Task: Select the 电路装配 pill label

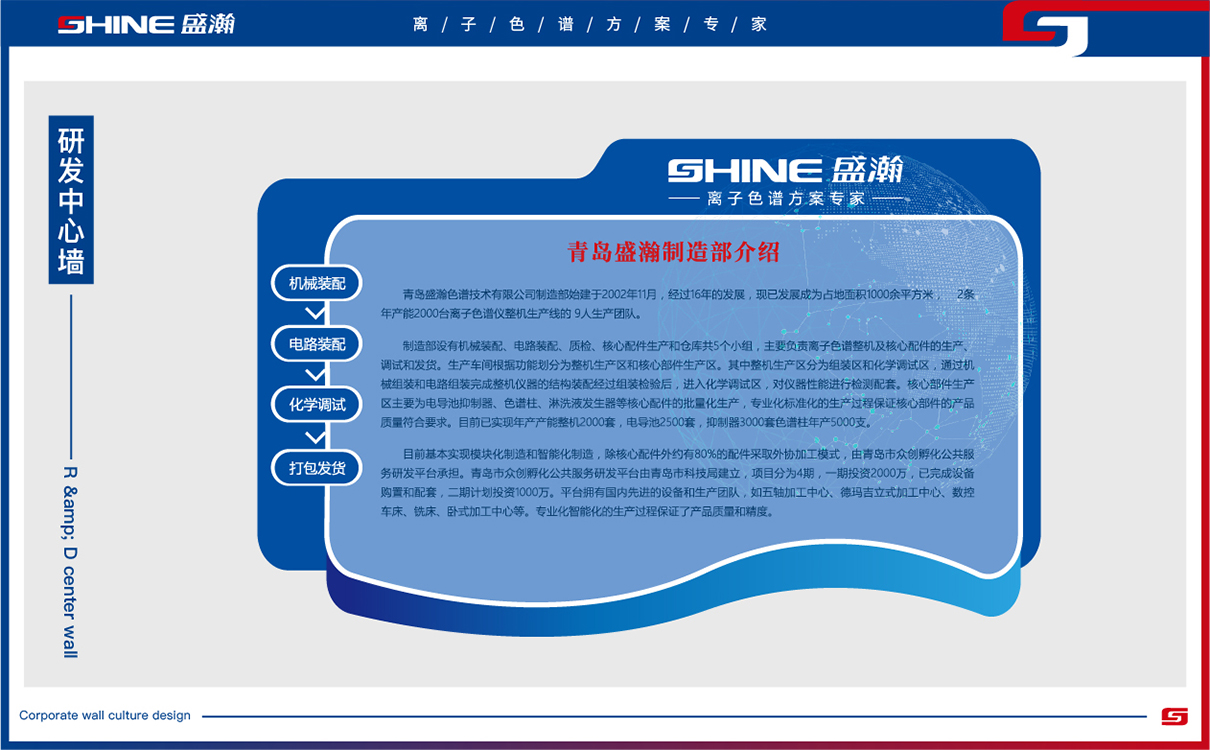Action: coord(317,344)
